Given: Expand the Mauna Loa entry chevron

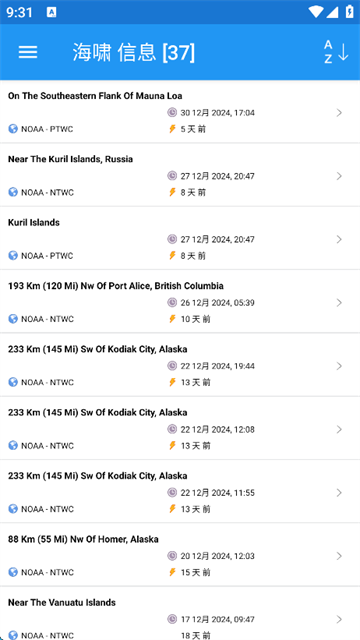Looking at the screenshot, I should point(339,113).
